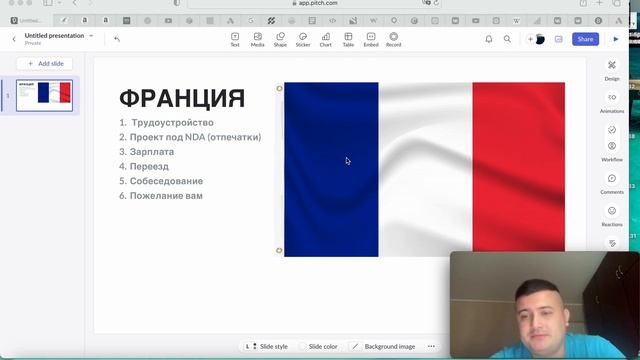Click the Зарплата list item
The height and width of the screenshot is (360, 640).
pyautogui.click(x=152, y=152)
